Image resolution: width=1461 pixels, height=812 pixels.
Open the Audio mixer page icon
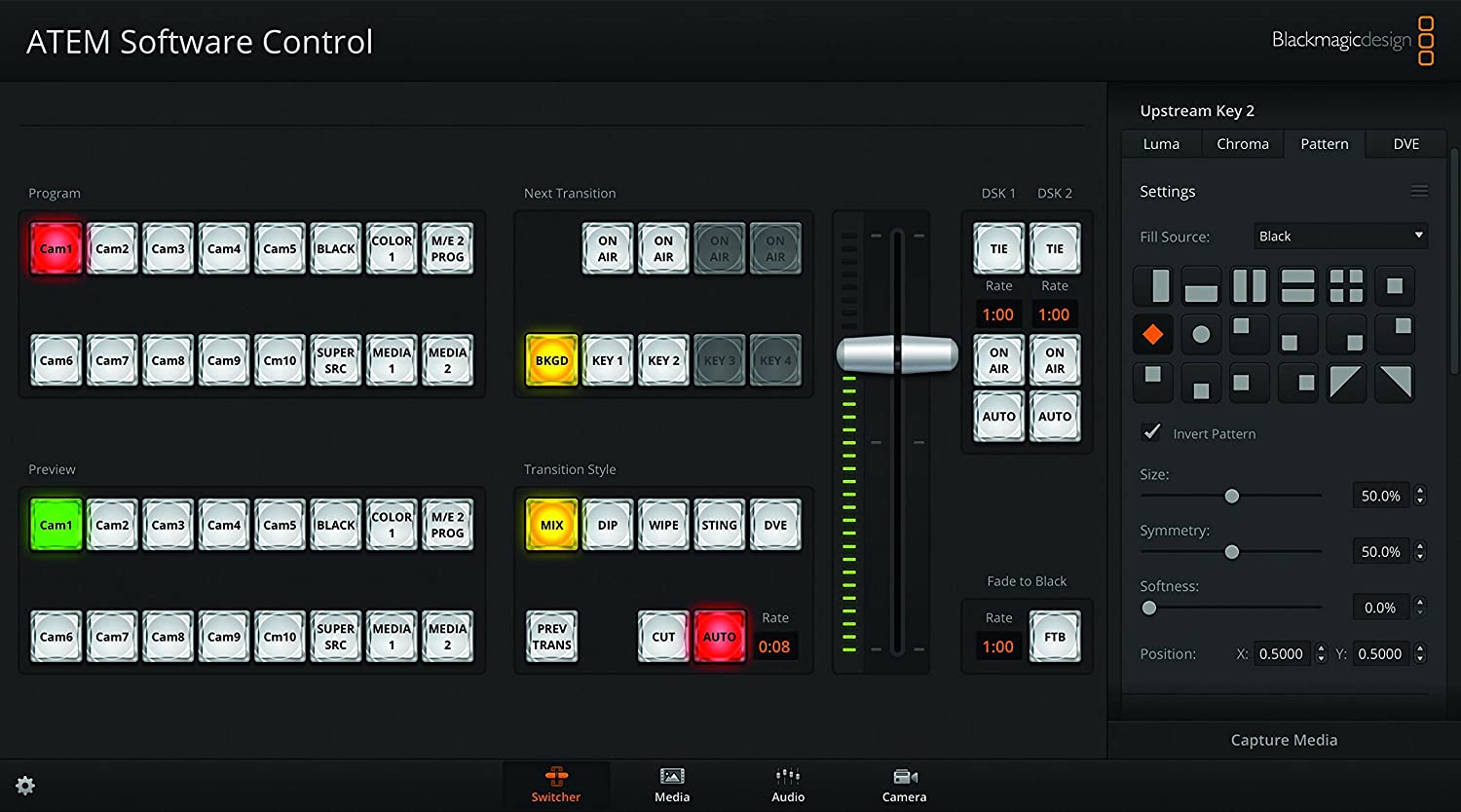pos(788,785)
